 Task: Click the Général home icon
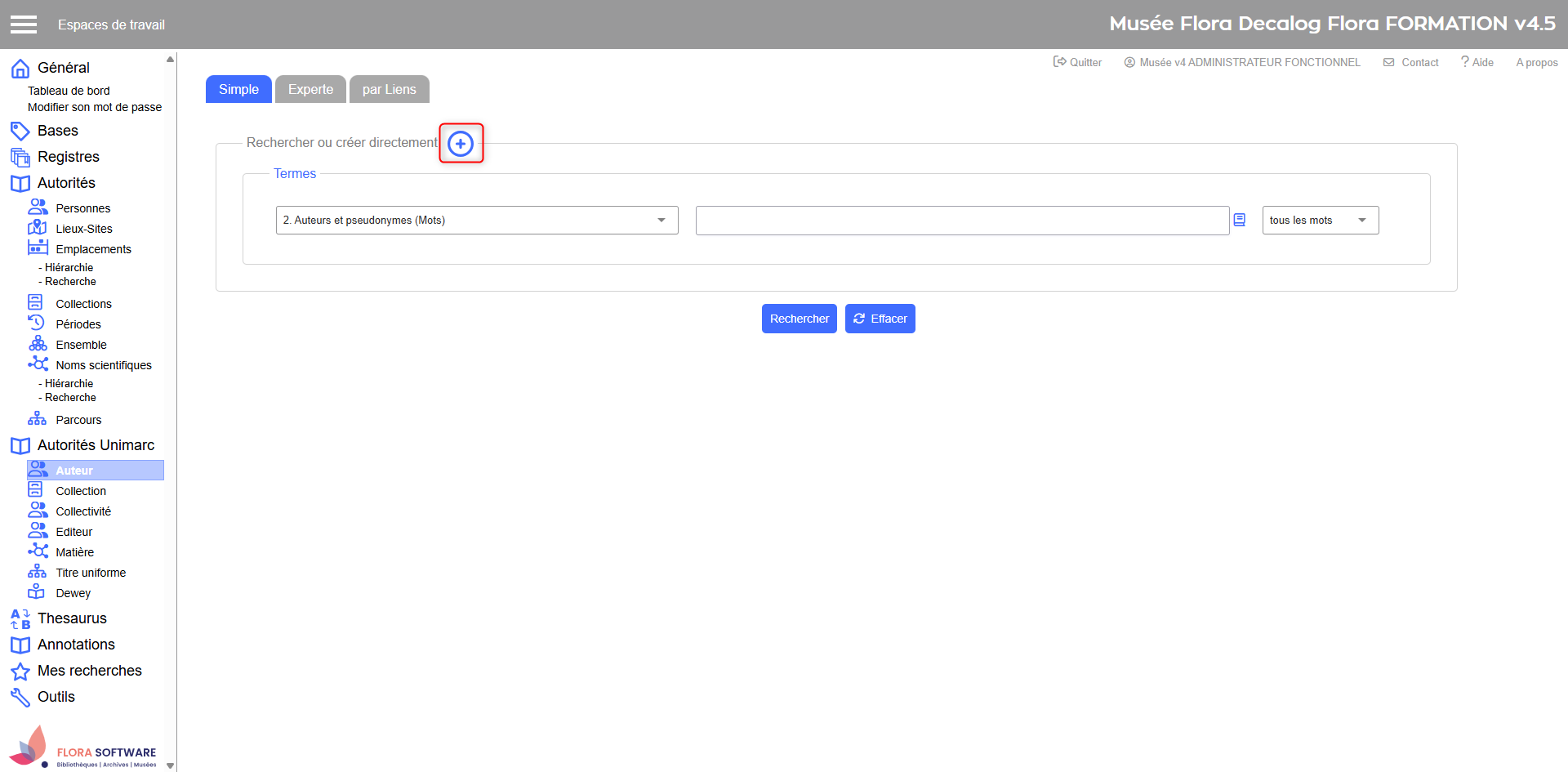20,69
